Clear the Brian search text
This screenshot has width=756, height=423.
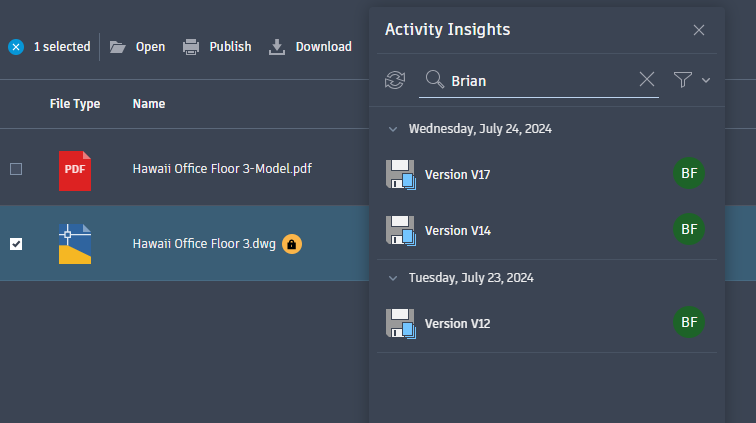pyautogui.click(x=647, y=80)
